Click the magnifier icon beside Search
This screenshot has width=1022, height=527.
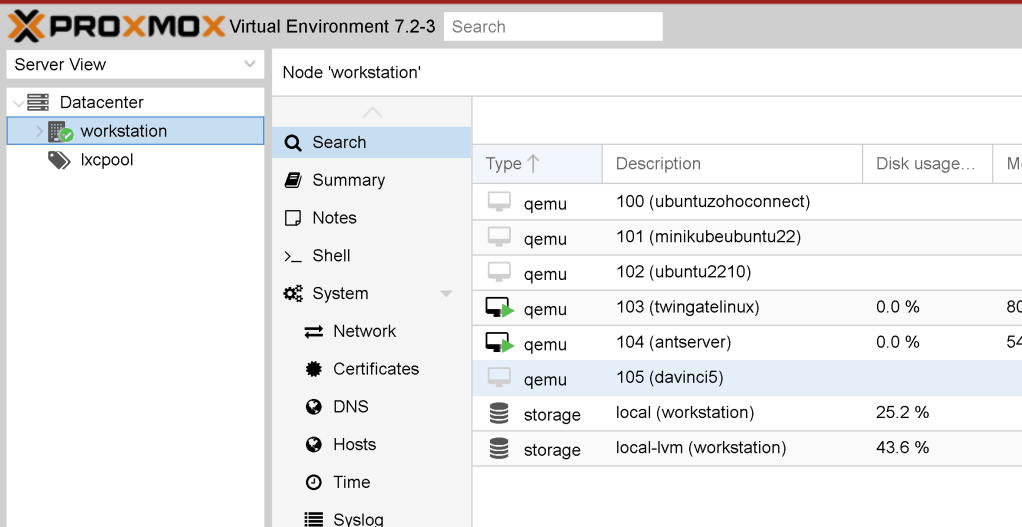(x=293, y=143)
